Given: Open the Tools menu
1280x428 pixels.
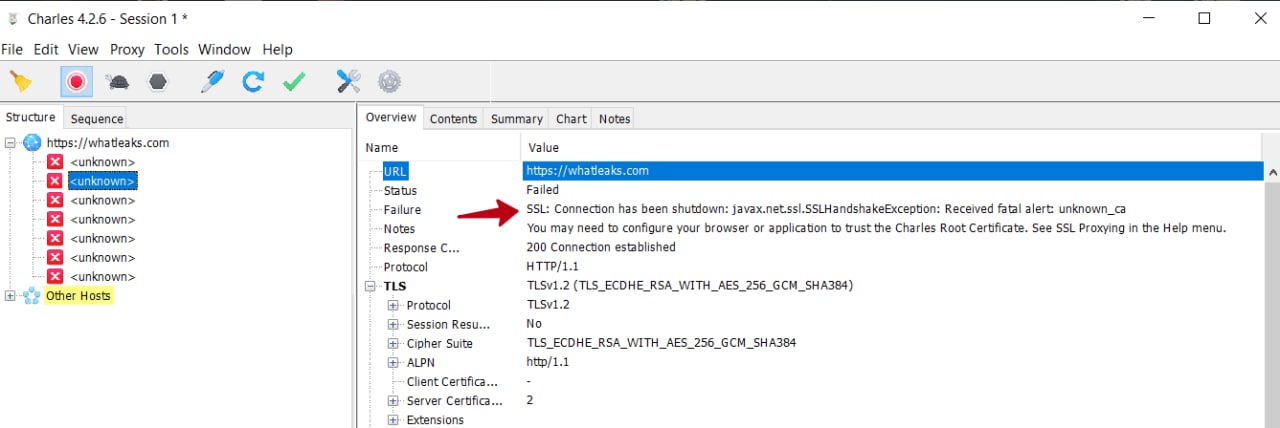Looking at the screenshot, I should coord(171,49).
